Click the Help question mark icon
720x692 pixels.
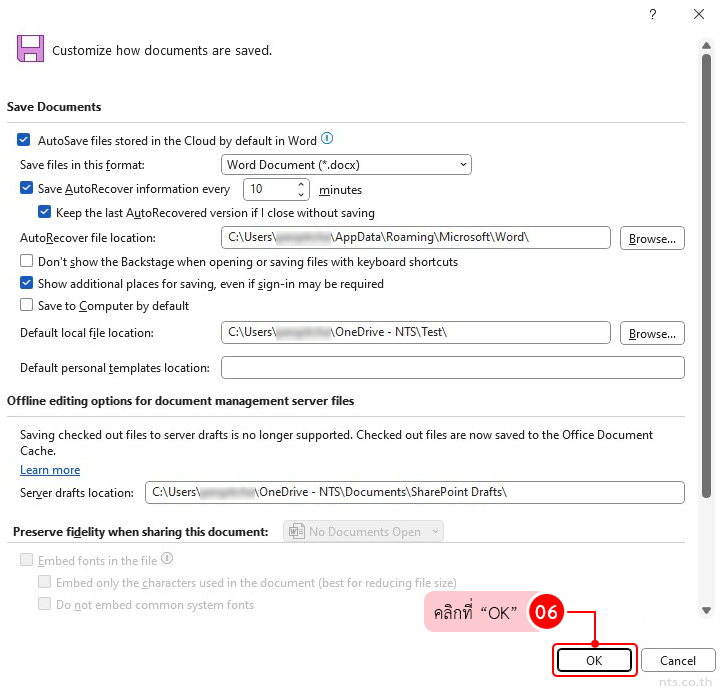(652, 14)
